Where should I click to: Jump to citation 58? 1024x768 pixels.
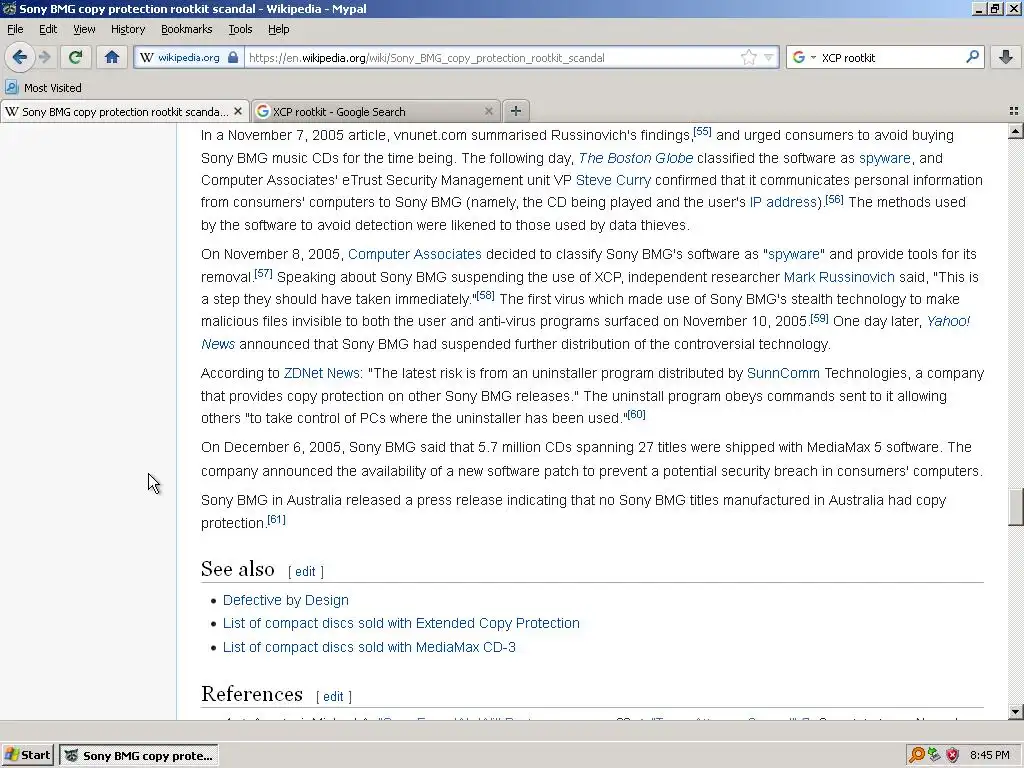click(485, 295)
